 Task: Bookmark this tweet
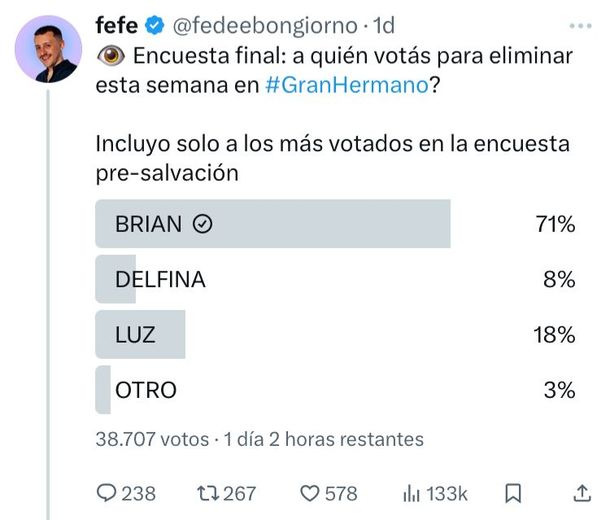(513, 493)
